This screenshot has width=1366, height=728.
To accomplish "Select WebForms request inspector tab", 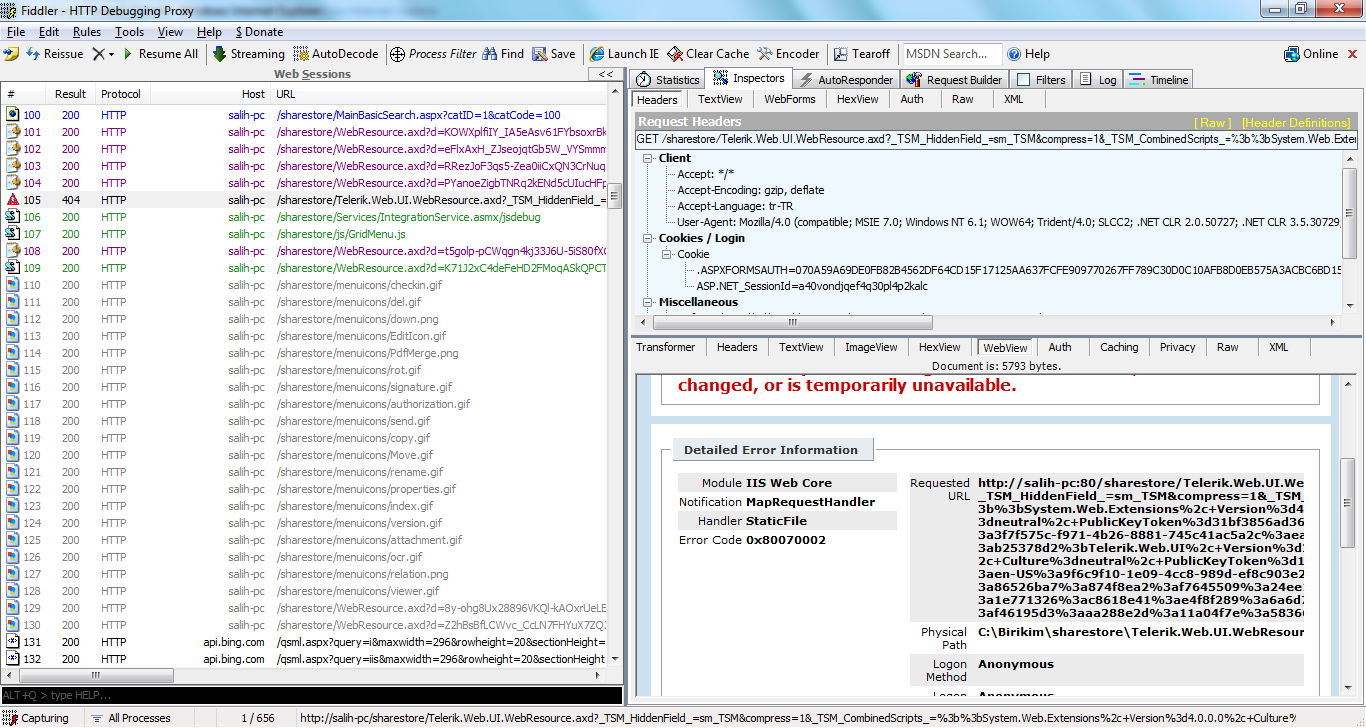I will pyautogui.click(x=790, y=99).
